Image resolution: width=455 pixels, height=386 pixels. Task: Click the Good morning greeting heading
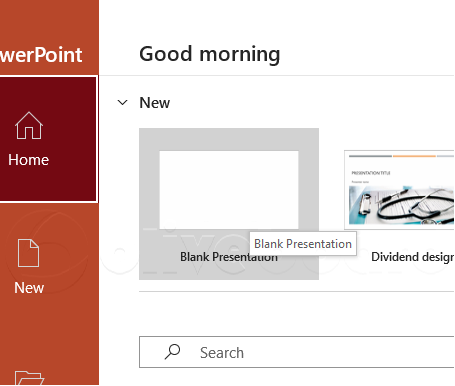coord(210,54)
